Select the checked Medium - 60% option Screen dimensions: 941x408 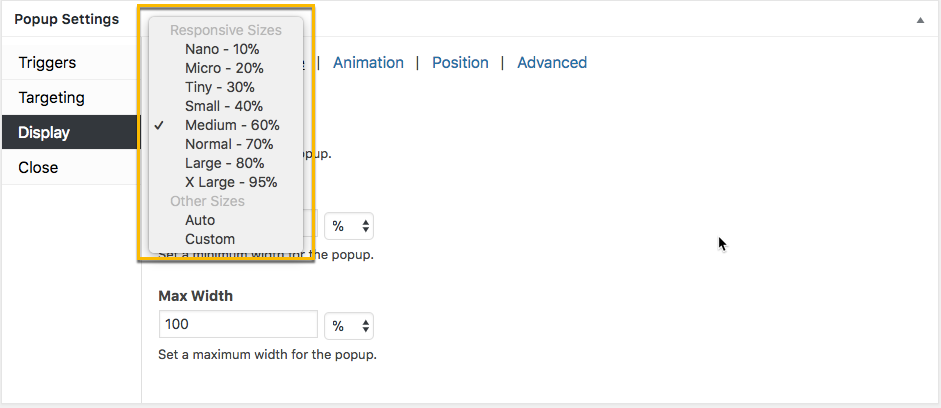232,125
